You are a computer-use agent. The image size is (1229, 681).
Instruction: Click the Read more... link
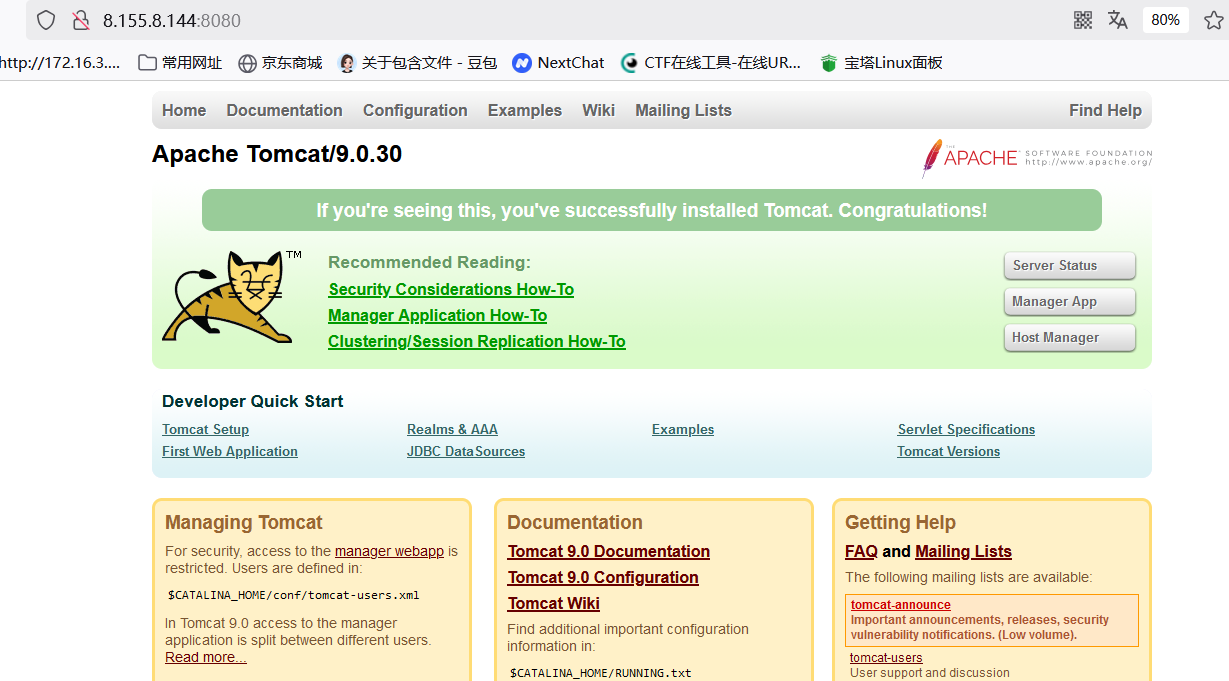pyautogui.click(x=206, y=657)
